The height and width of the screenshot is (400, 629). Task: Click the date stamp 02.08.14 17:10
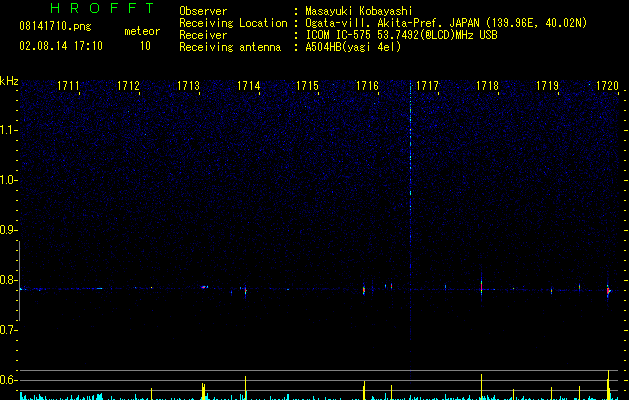pyautogui.click(x=61, y=46)
